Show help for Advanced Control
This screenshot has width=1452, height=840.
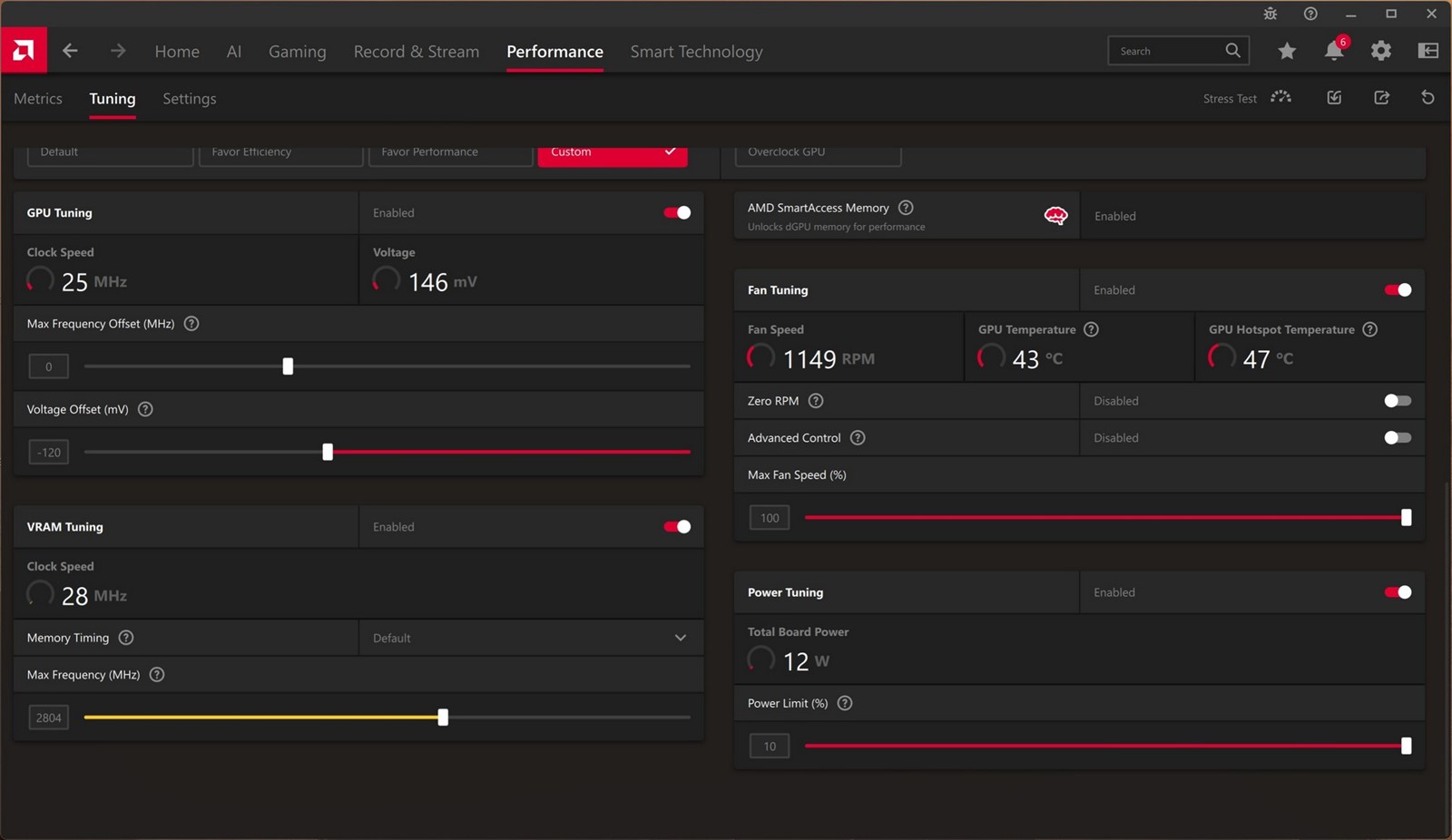(x=858, y=438)
